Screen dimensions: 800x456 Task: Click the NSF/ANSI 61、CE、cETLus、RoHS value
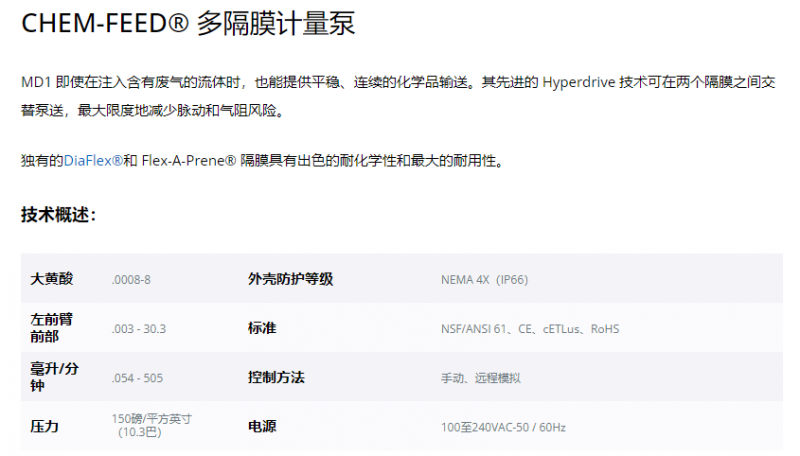tap(530, 328)
